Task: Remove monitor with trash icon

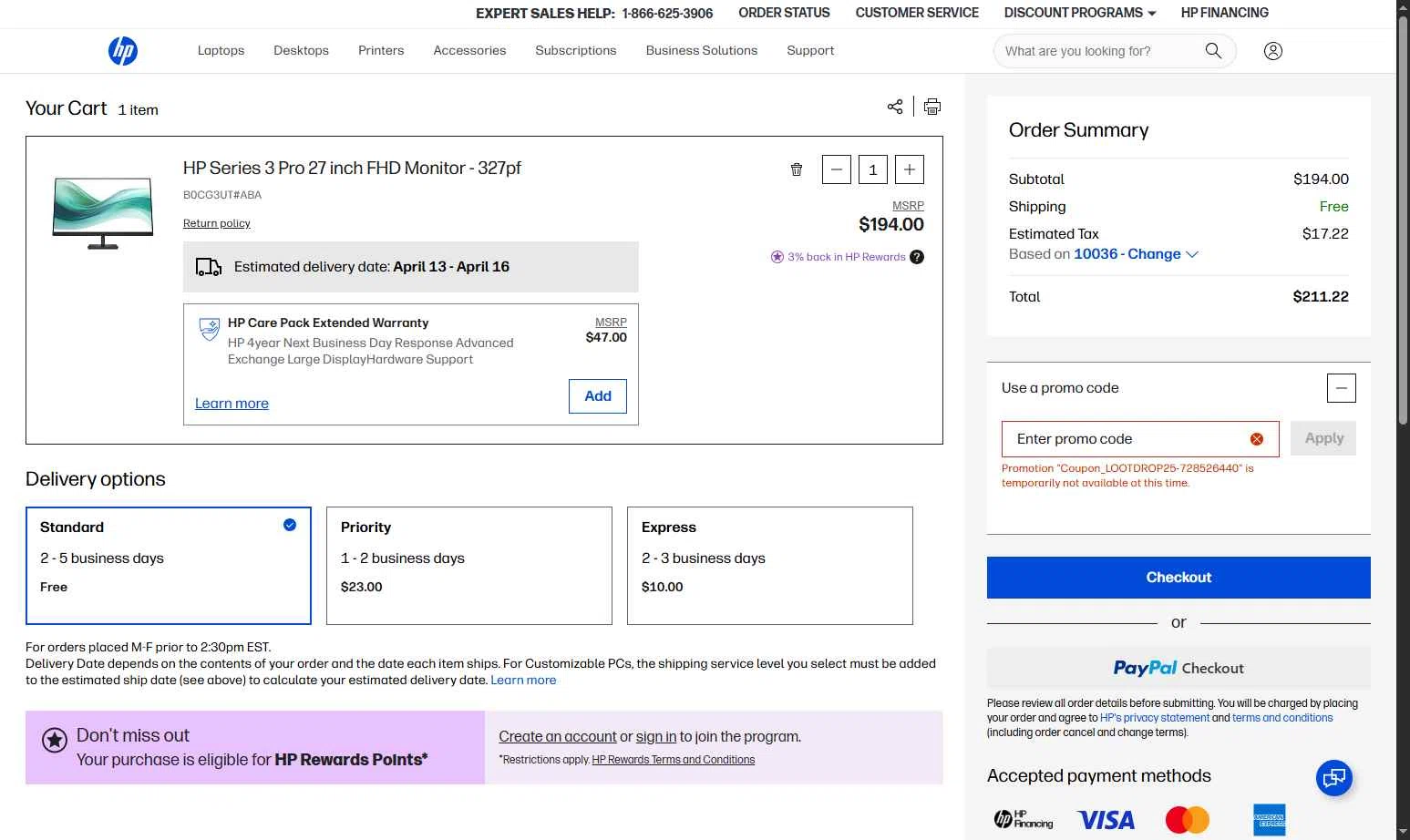Action: pyautogui.click(x=797, y=169)
